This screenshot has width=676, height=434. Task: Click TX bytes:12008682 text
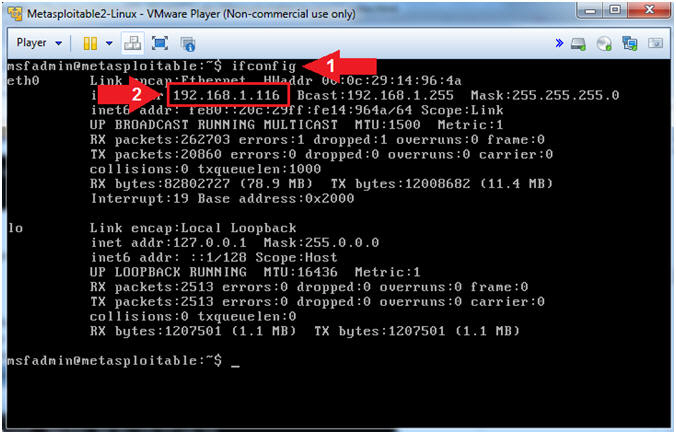[x=401, y=184]
